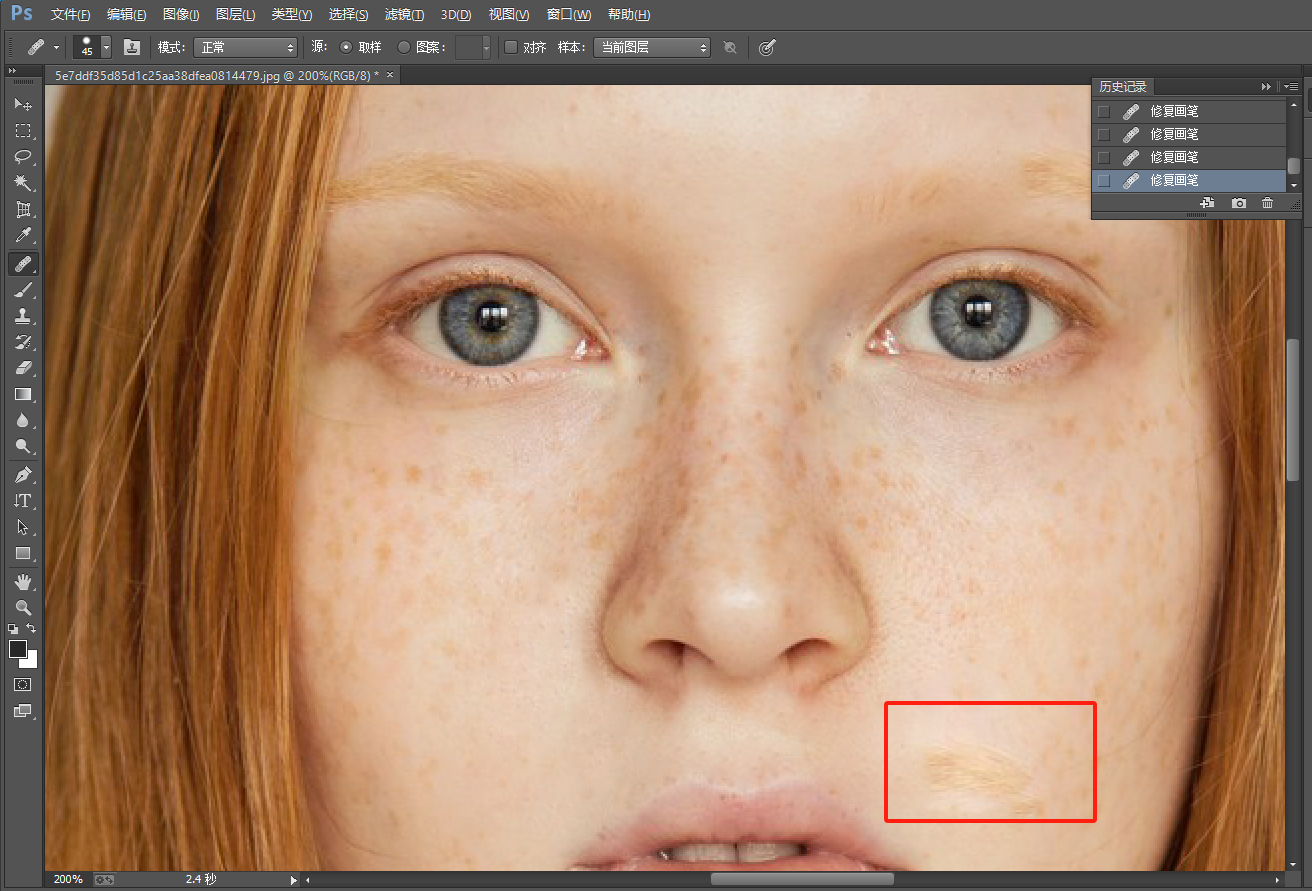The image size is (1312, 891).
Task: Select the Hand tool
Action: pyautogui.click(x=23, y=581)
